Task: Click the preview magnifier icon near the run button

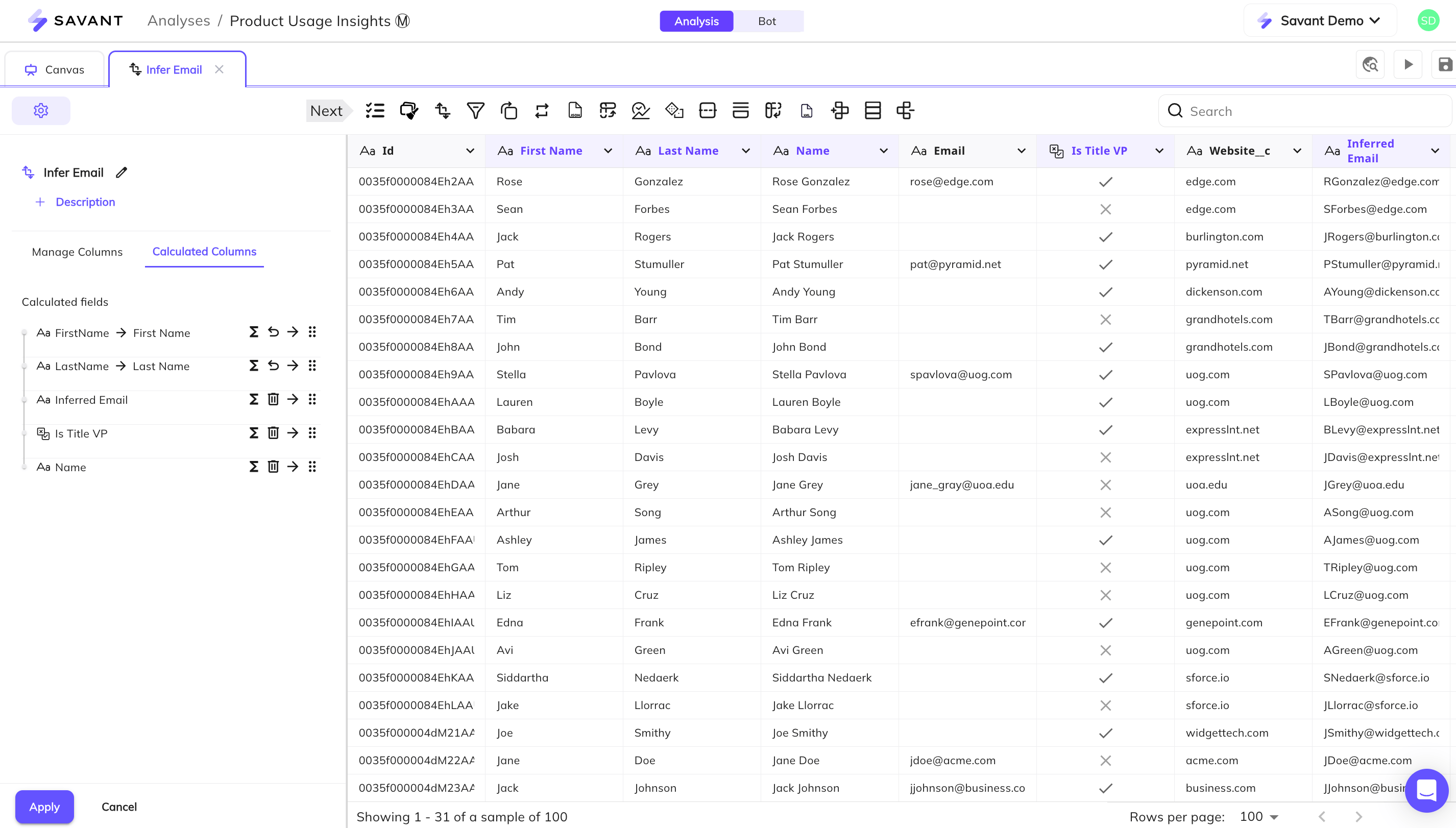Action: [x=1371, y=64]
